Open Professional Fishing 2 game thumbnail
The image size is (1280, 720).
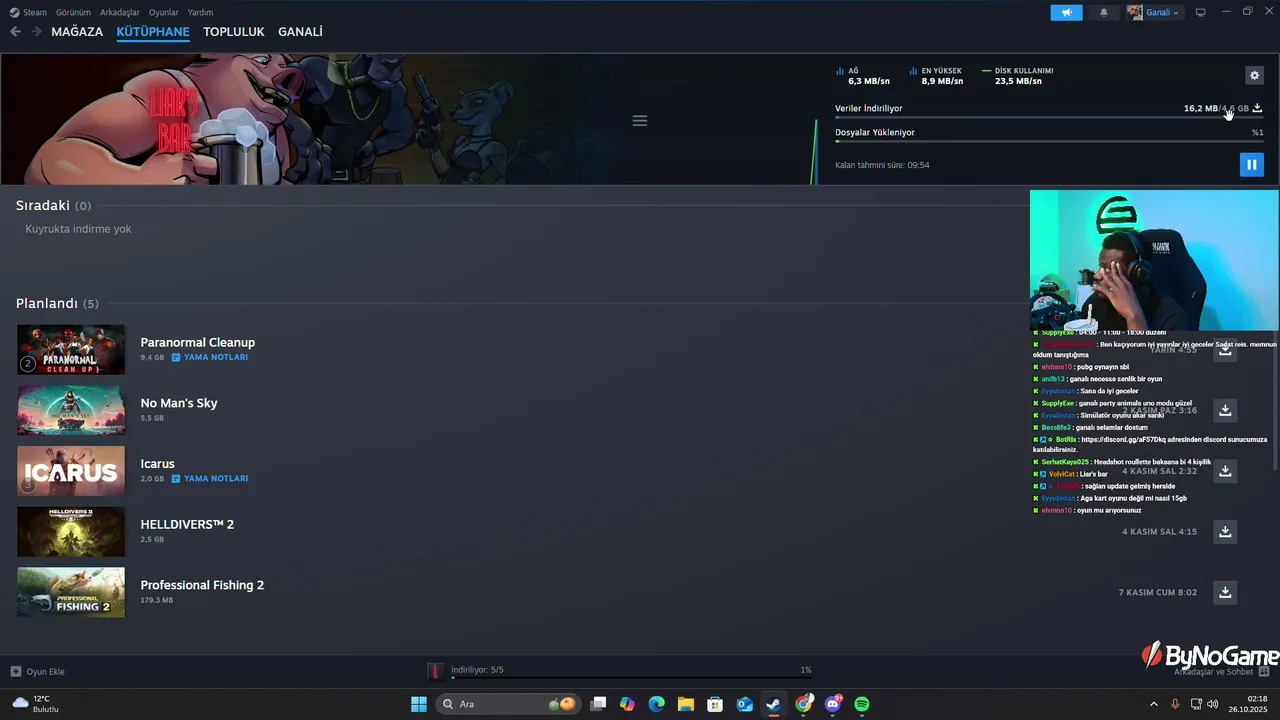coord(71,592)
